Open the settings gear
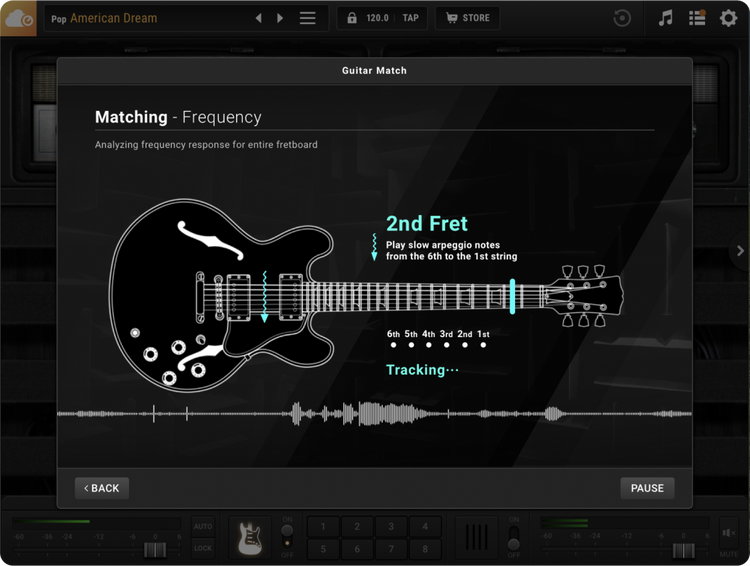 [x=728, y=18]
